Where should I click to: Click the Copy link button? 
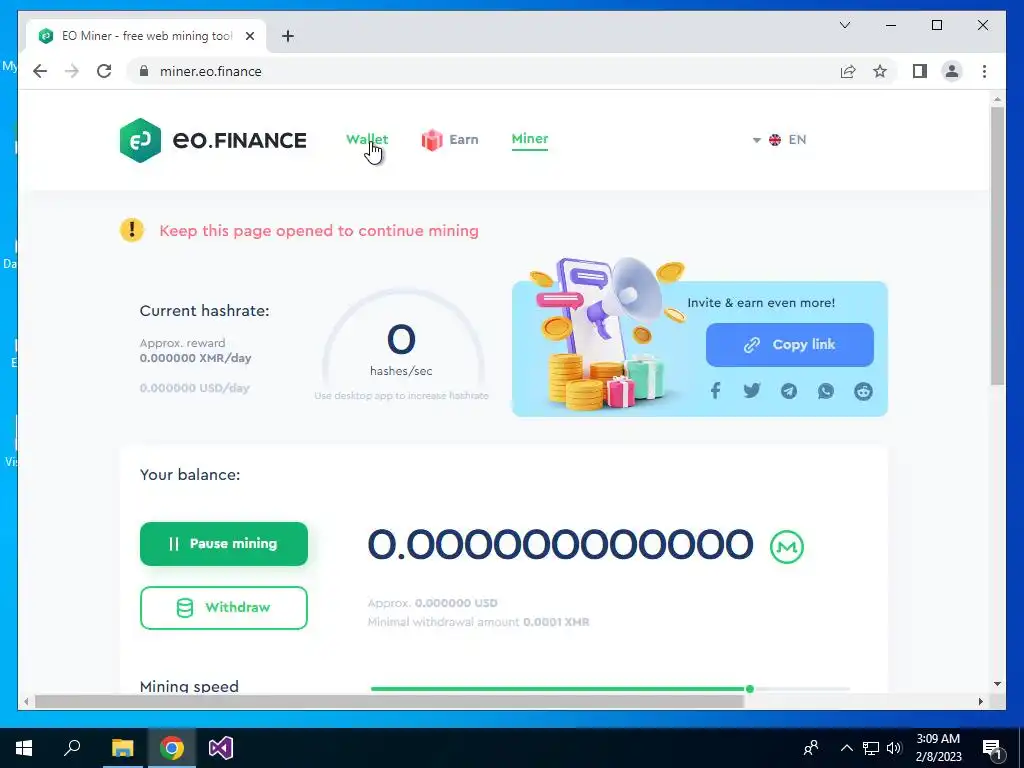tap(790, 344)
